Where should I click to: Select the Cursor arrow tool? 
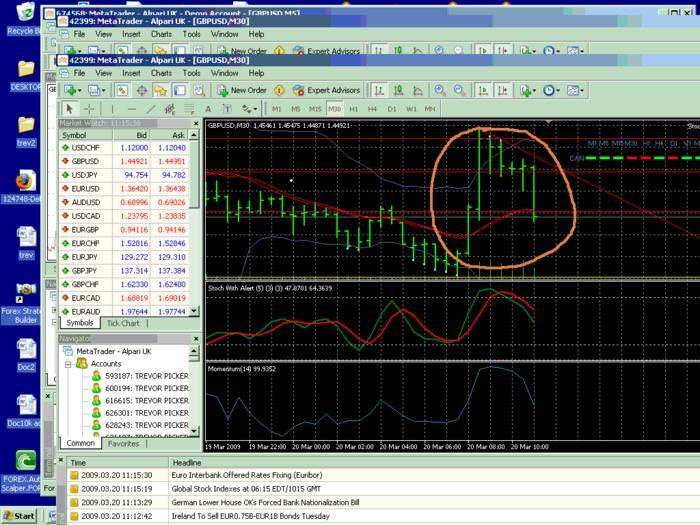pyautogui.click(x=69, y=108)
